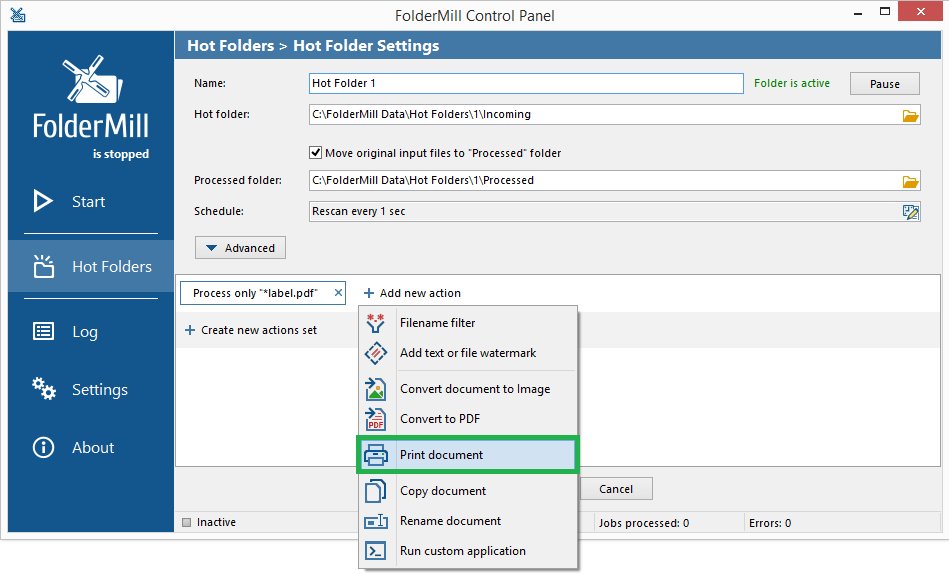Click the Filename filter funnel icon
The height and width of the screenshot is (574, 949).
(x=375, y=323)
